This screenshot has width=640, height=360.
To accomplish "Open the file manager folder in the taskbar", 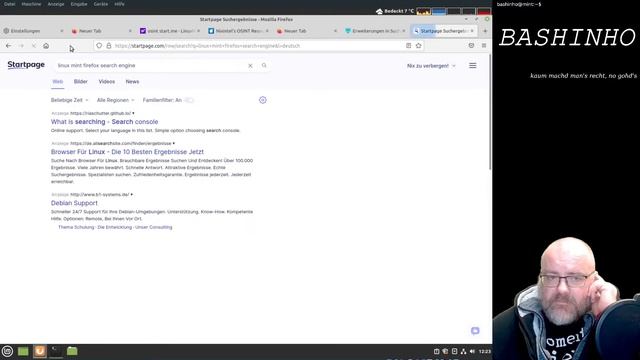I will 72,351.
